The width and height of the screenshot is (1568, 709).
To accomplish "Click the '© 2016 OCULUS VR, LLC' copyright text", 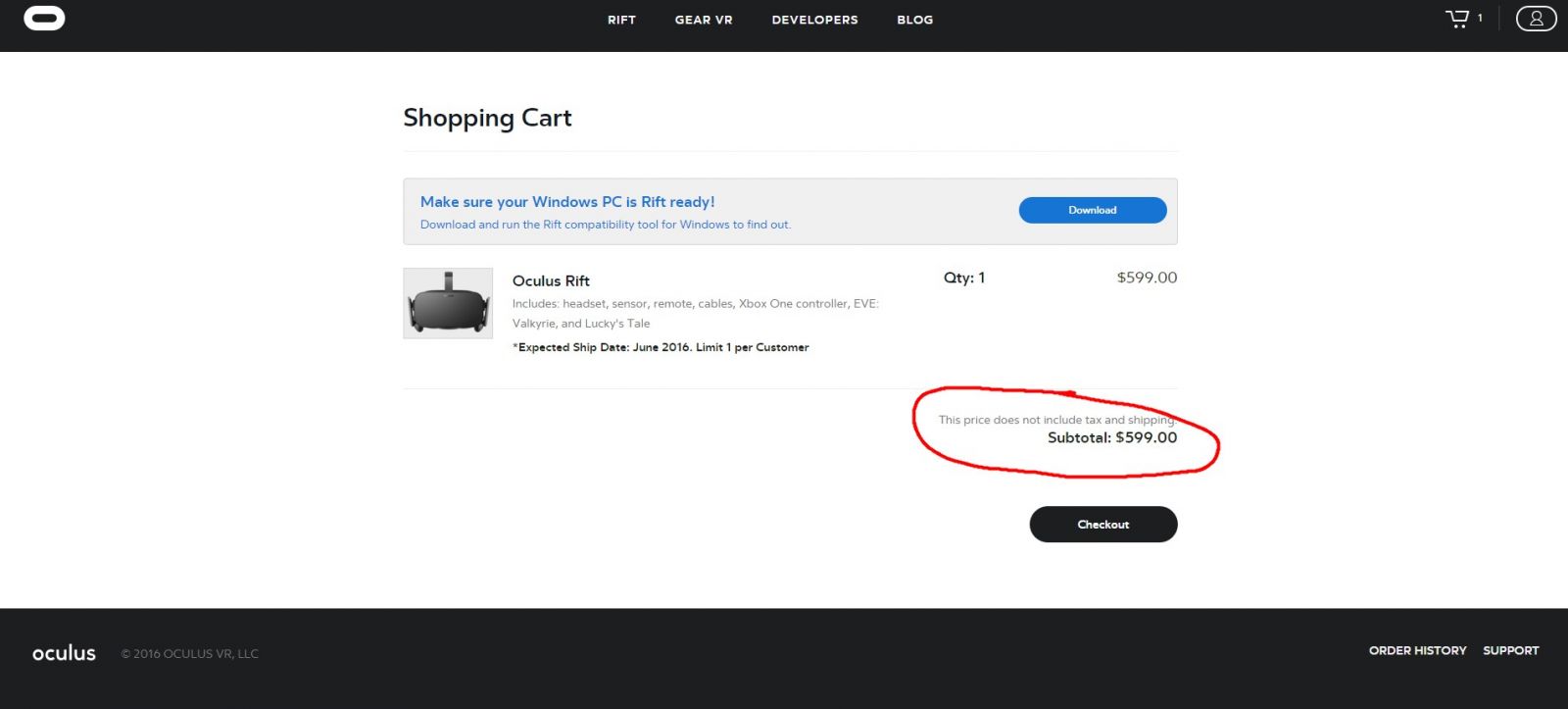I will click(x=190, y=653).
